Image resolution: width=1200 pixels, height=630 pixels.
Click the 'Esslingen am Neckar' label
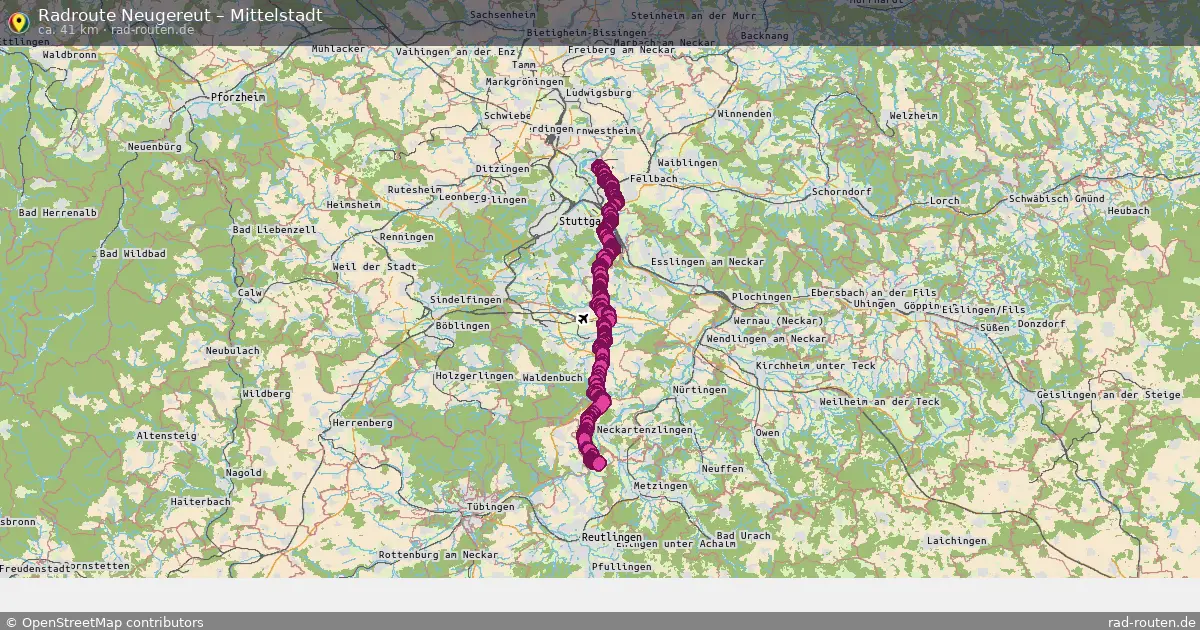point(707,262)
